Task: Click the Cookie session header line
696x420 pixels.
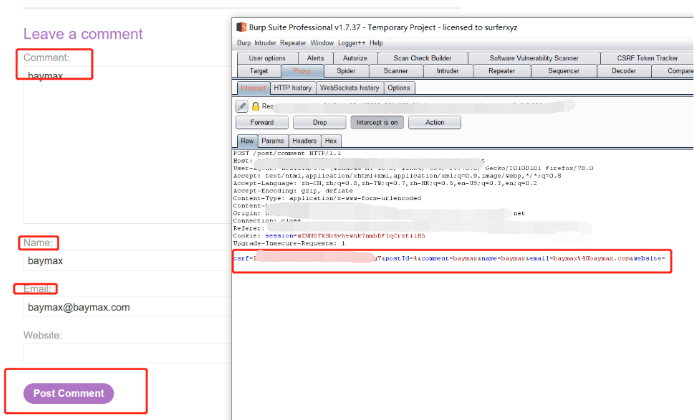Action: tap(329, 236)
